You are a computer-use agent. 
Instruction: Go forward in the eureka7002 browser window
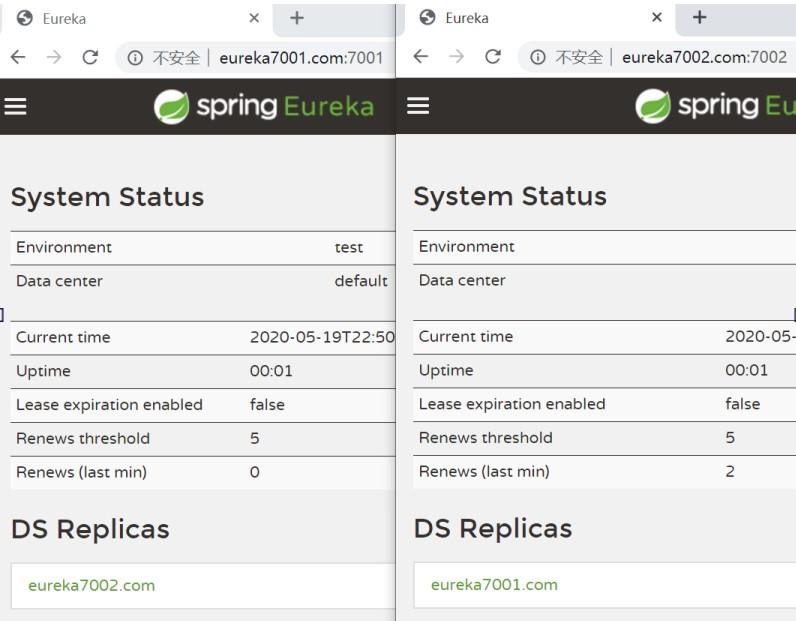[456, 56]
